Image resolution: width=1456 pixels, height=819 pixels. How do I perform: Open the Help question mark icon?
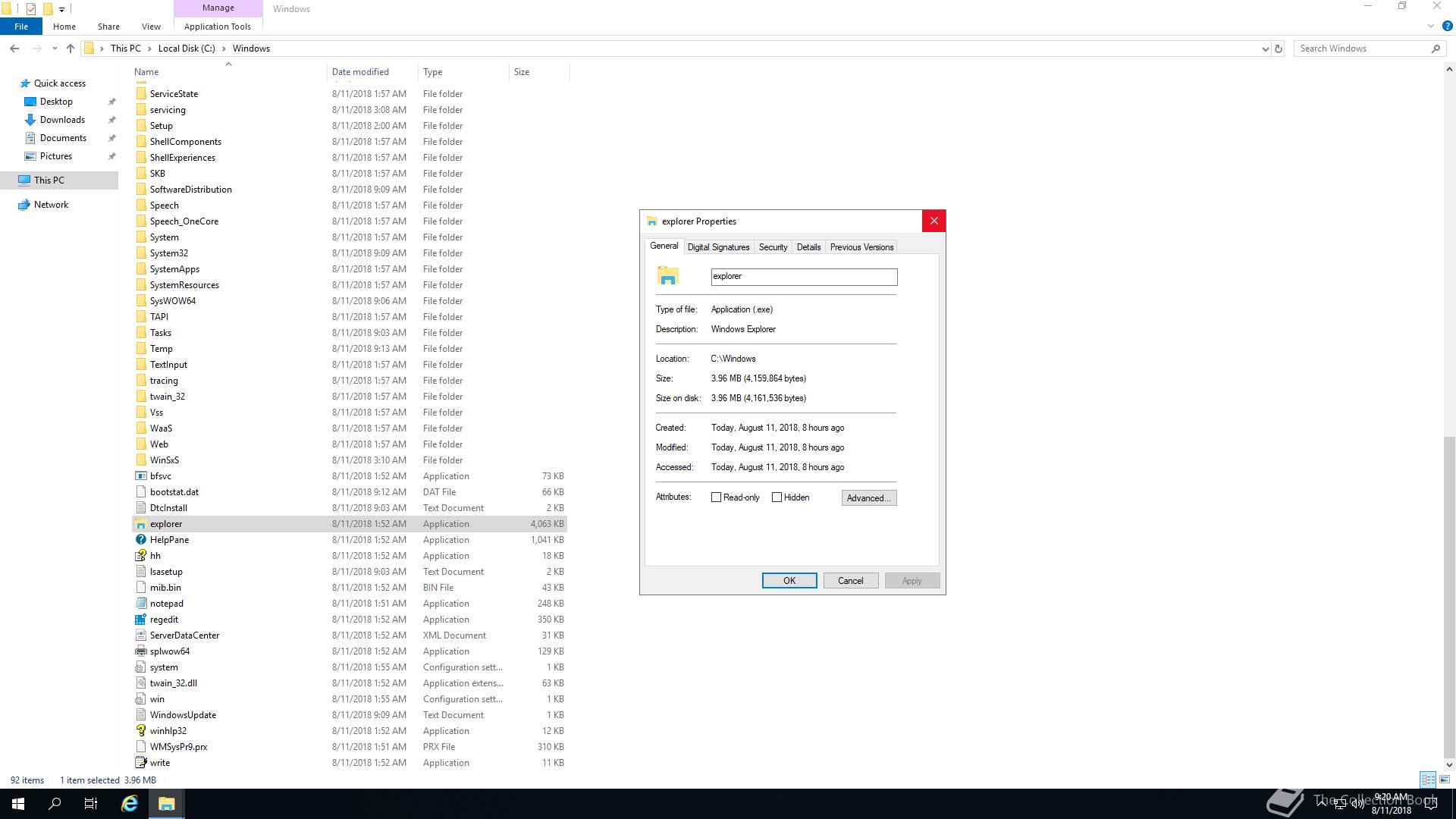tap(1447, 26)
